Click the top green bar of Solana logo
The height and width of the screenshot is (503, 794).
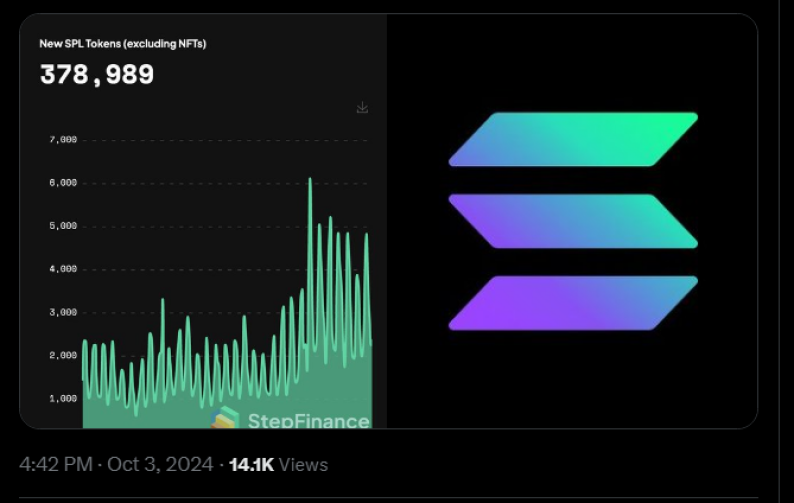pos(573,139)
